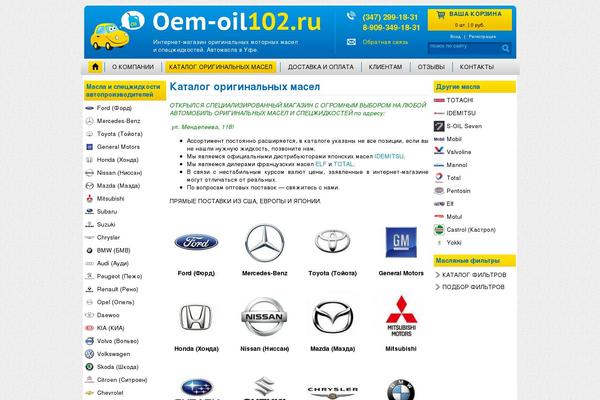Open Yokki in other oils list

[454, 243]
